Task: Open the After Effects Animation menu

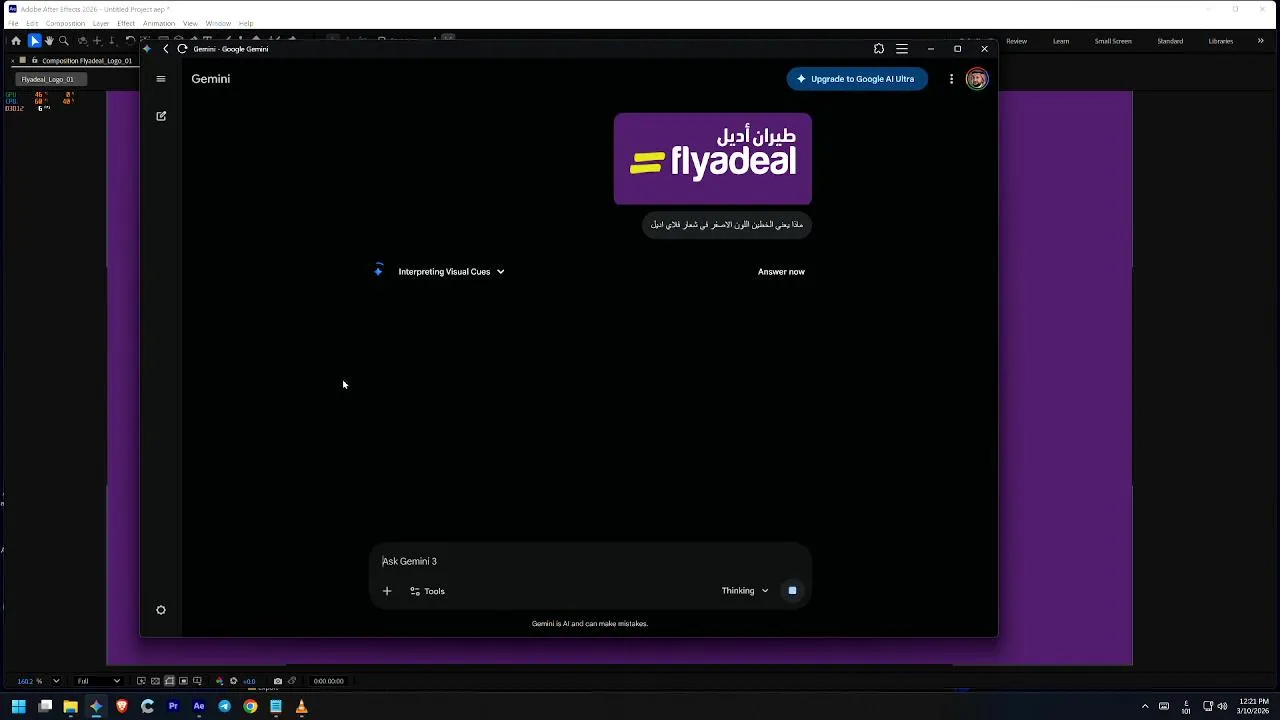Action: (x=159, y=23)
